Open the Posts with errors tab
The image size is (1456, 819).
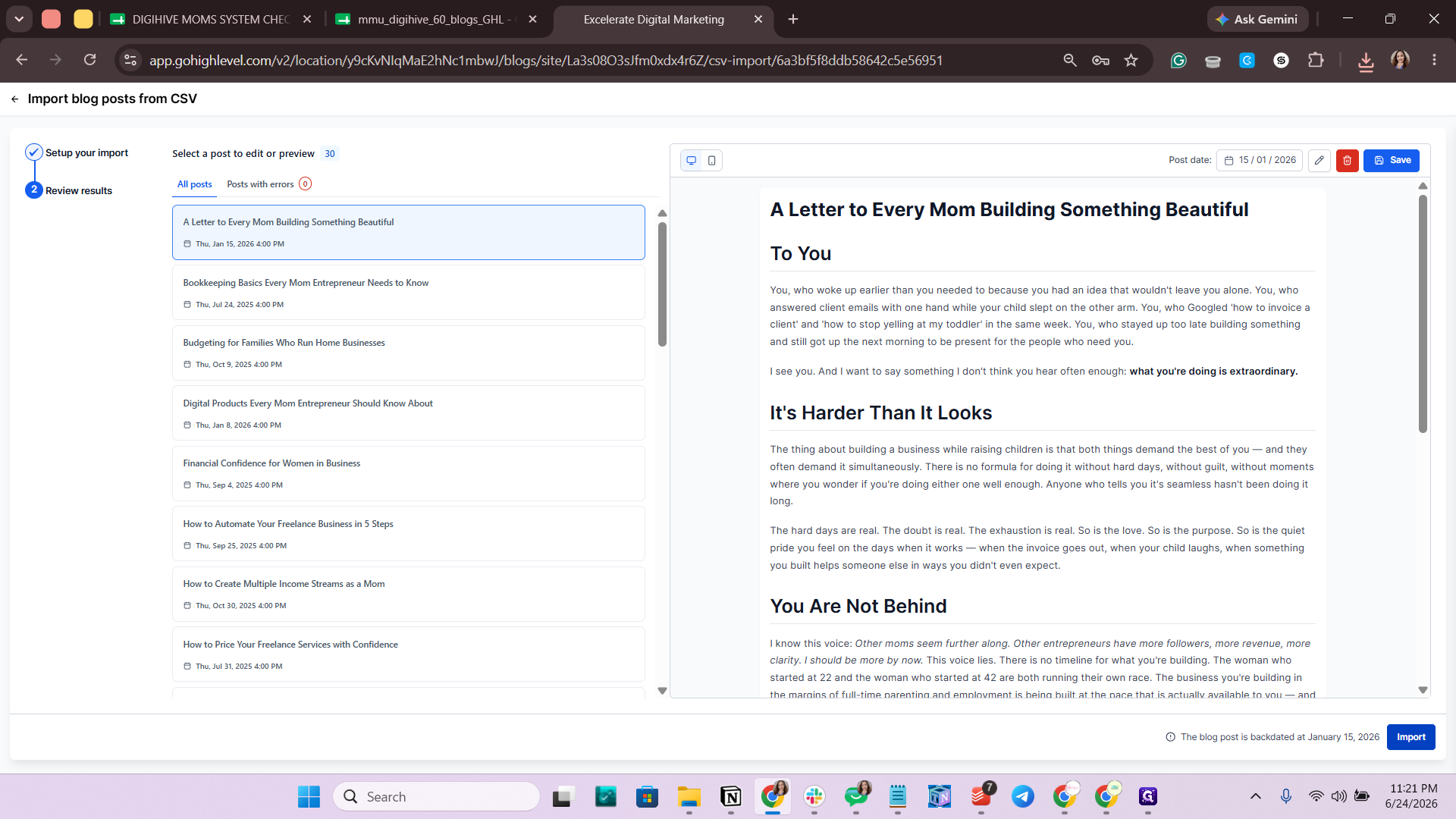(x=269, y=184)
